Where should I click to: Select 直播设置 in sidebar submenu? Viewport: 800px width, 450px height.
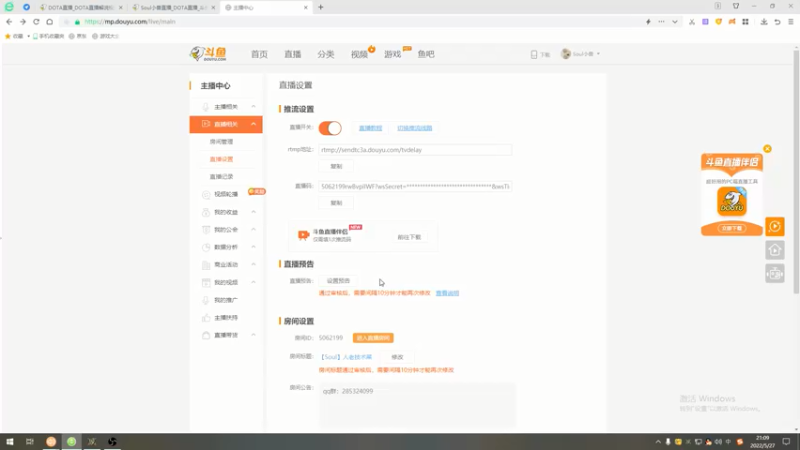221,159
